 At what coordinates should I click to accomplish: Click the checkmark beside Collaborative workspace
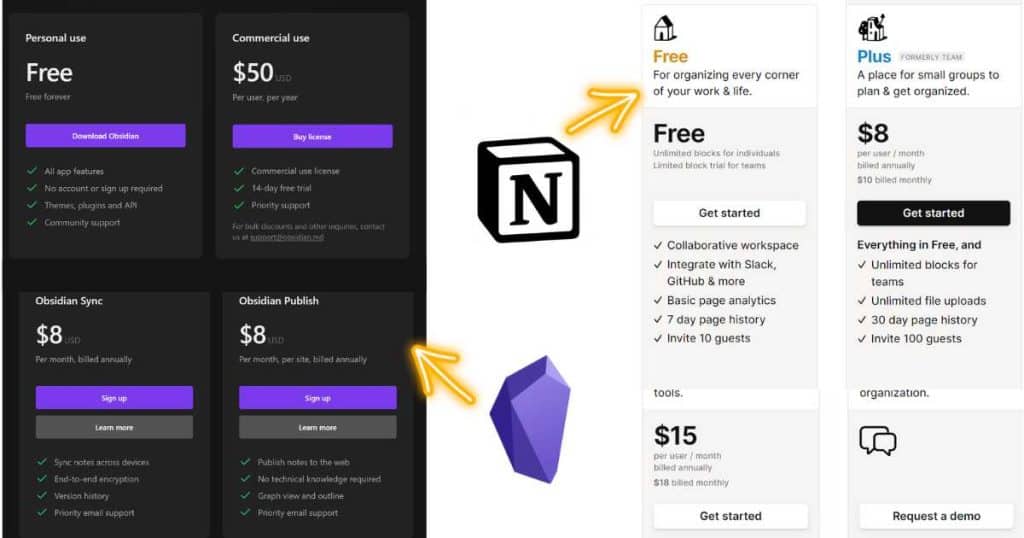pos(658,245)
